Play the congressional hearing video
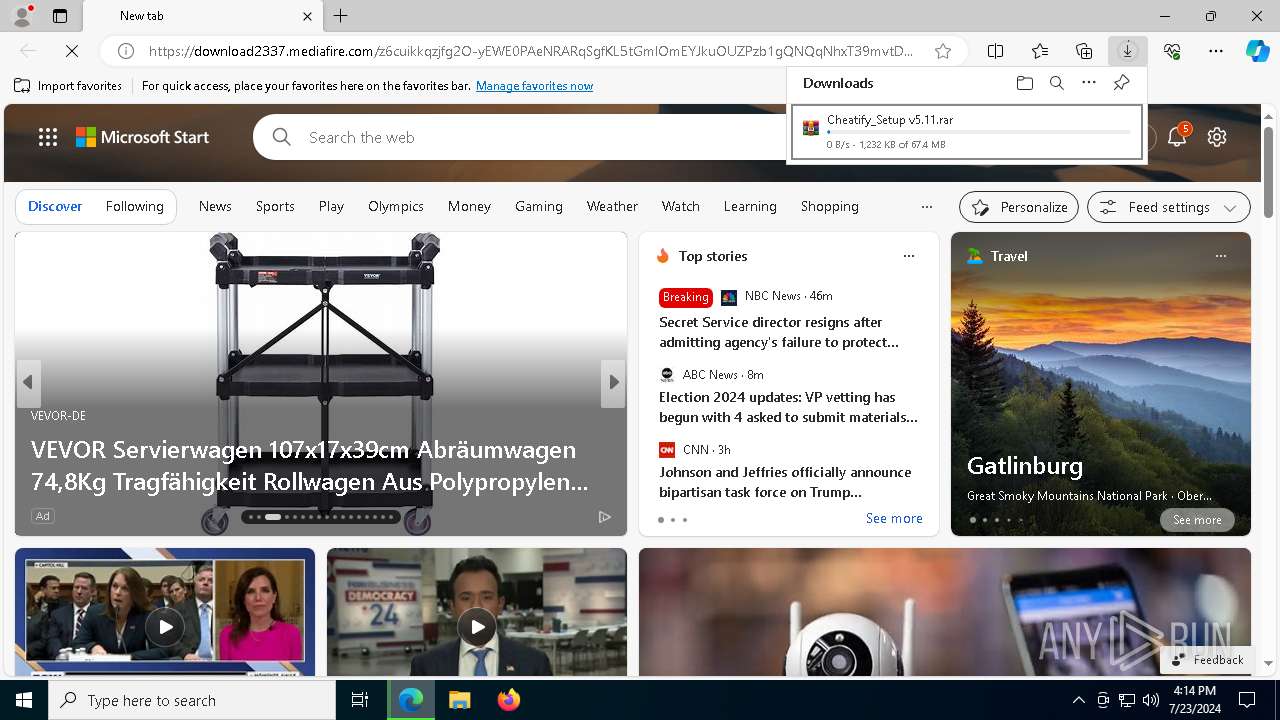 pyautogui.click(x=165, y=627)
